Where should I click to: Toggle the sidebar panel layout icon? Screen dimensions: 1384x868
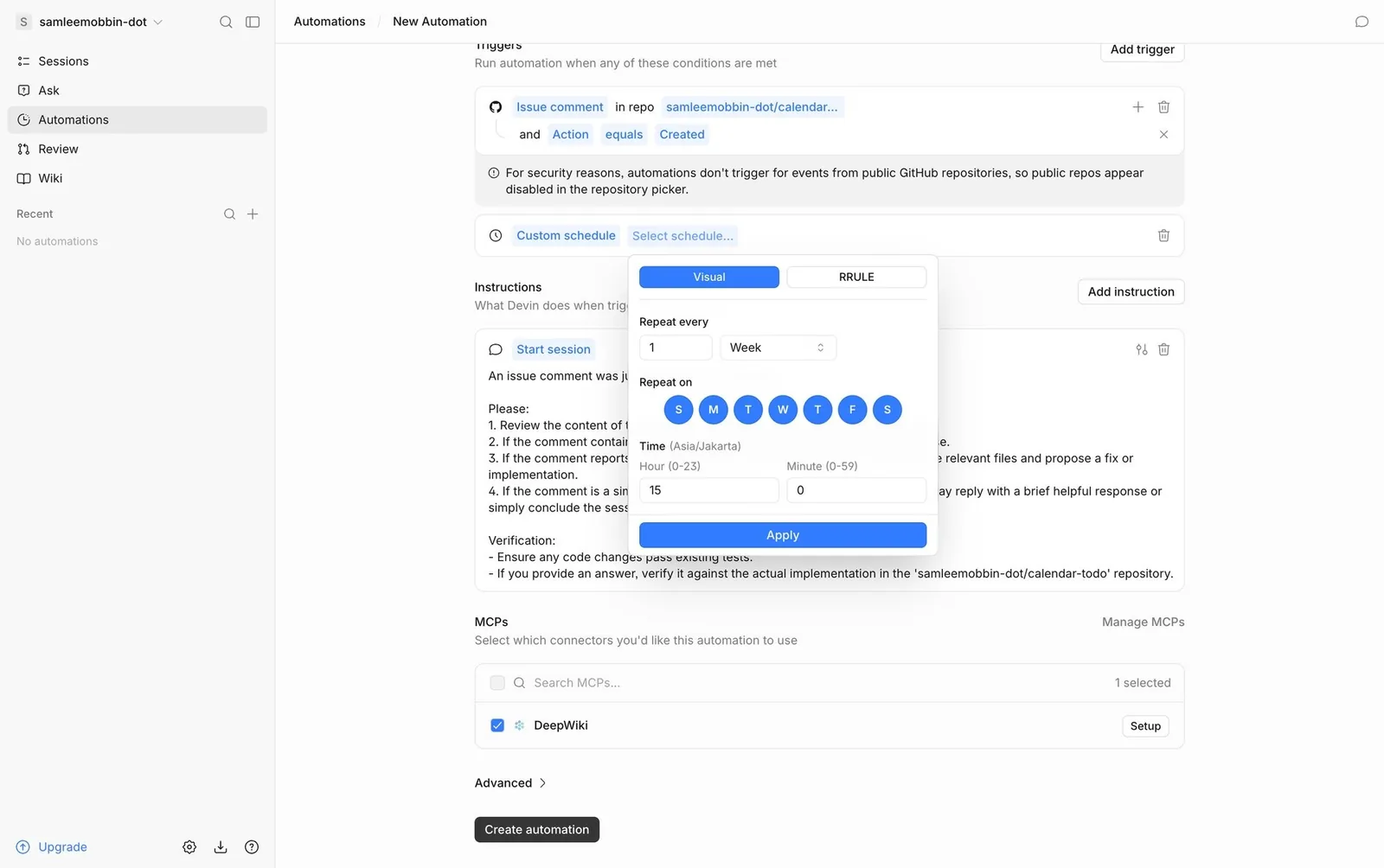pos(253,22)
